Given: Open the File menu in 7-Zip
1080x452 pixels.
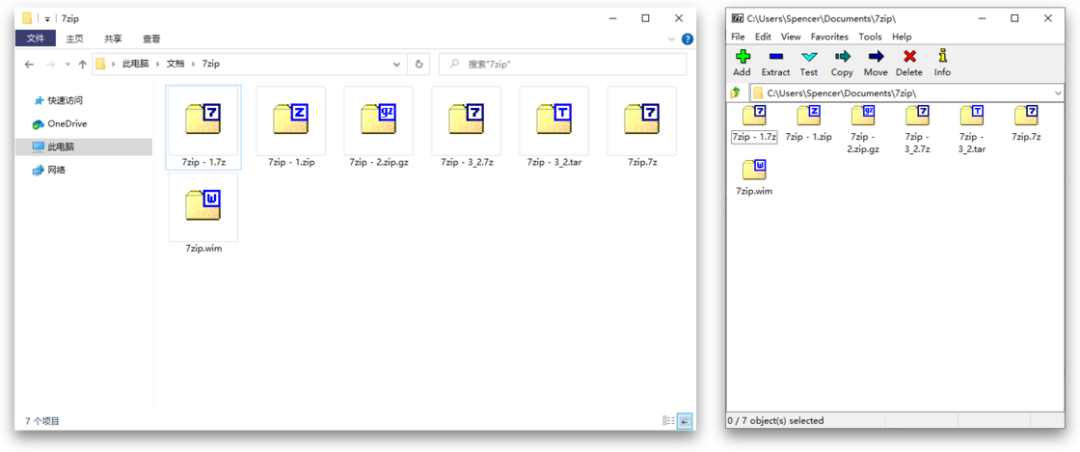Looking at the screenshot, I should click(x=738, y=37).
